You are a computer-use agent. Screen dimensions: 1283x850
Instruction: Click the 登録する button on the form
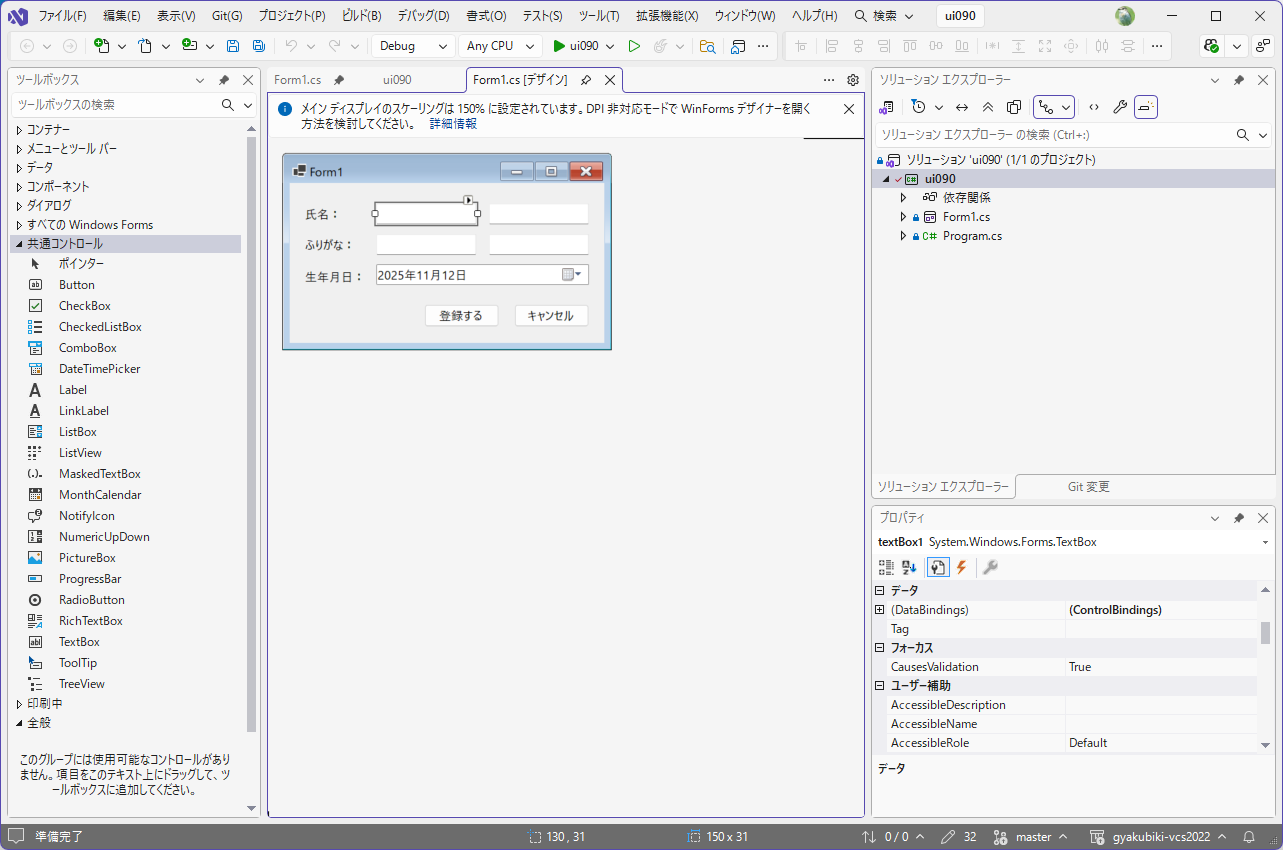pos(461,316)
